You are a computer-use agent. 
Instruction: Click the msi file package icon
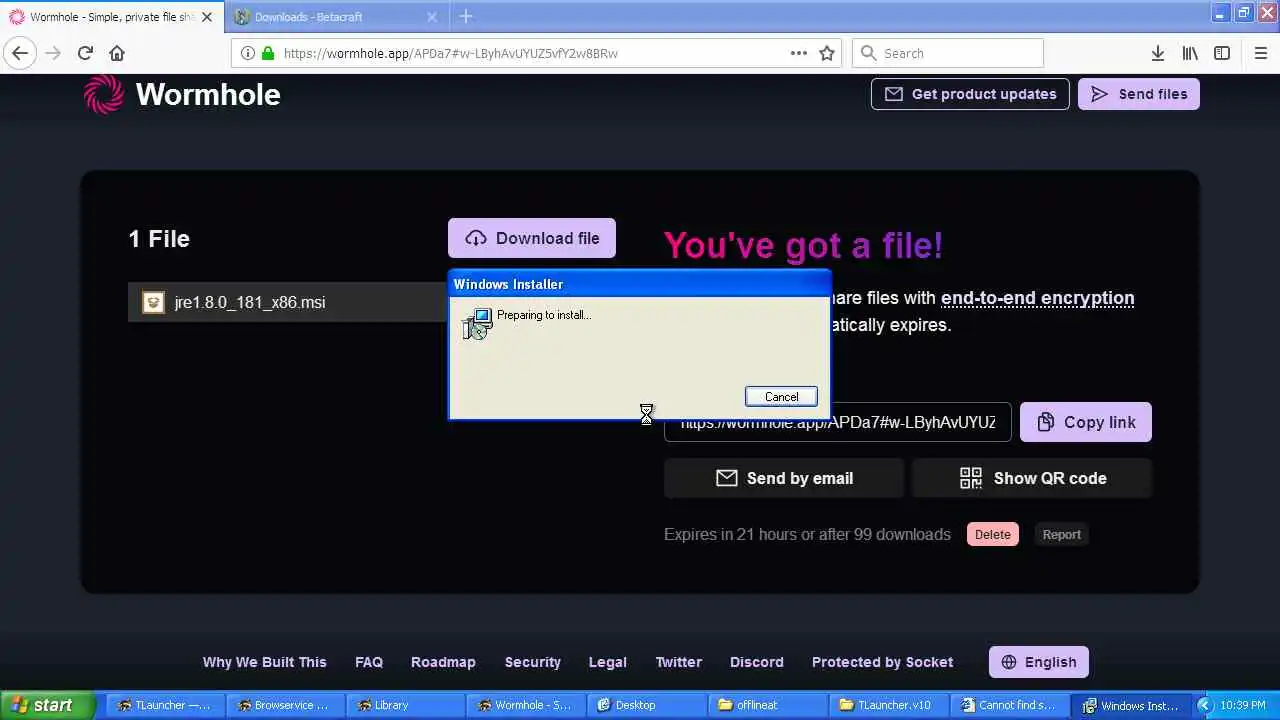coord(153,302)
